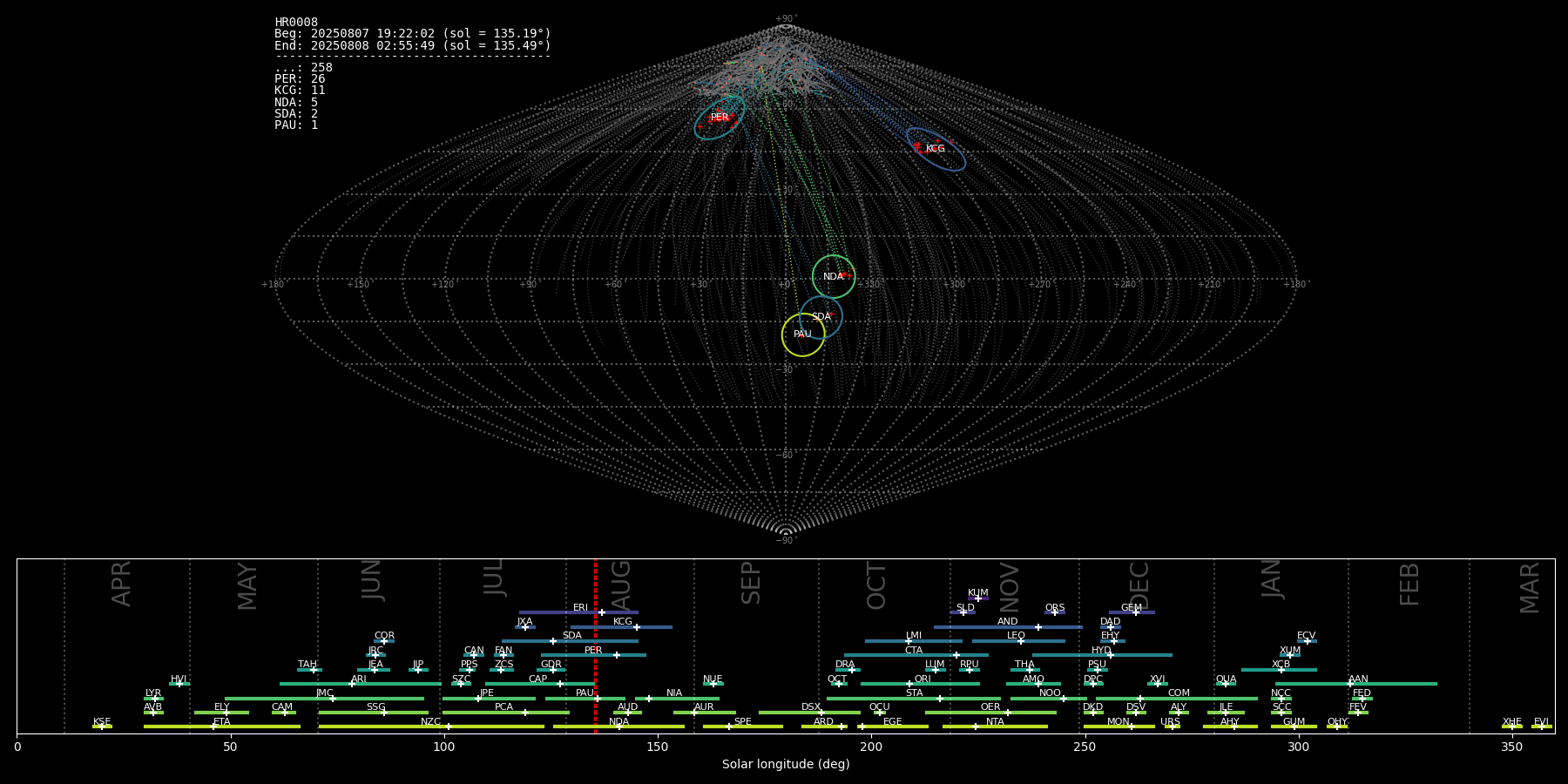Click the KSE shower label in the timeline
The image size is (1568, 784).
point(102,722)
